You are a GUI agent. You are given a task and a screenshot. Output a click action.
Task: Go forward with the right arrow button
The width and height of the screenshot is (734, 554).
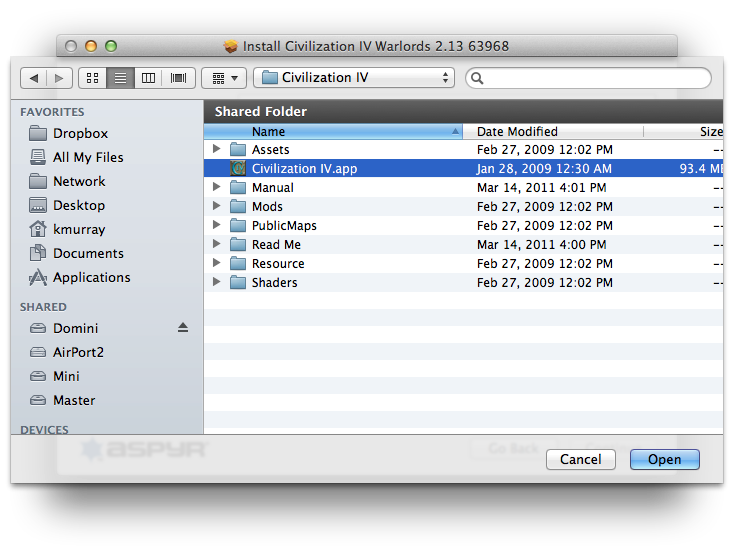pos(59,78)
